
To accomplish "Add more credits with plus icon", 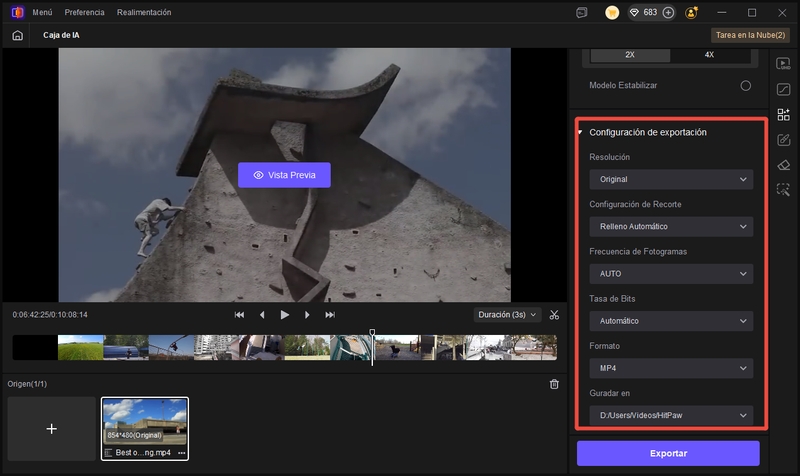I will coord(668,13).
